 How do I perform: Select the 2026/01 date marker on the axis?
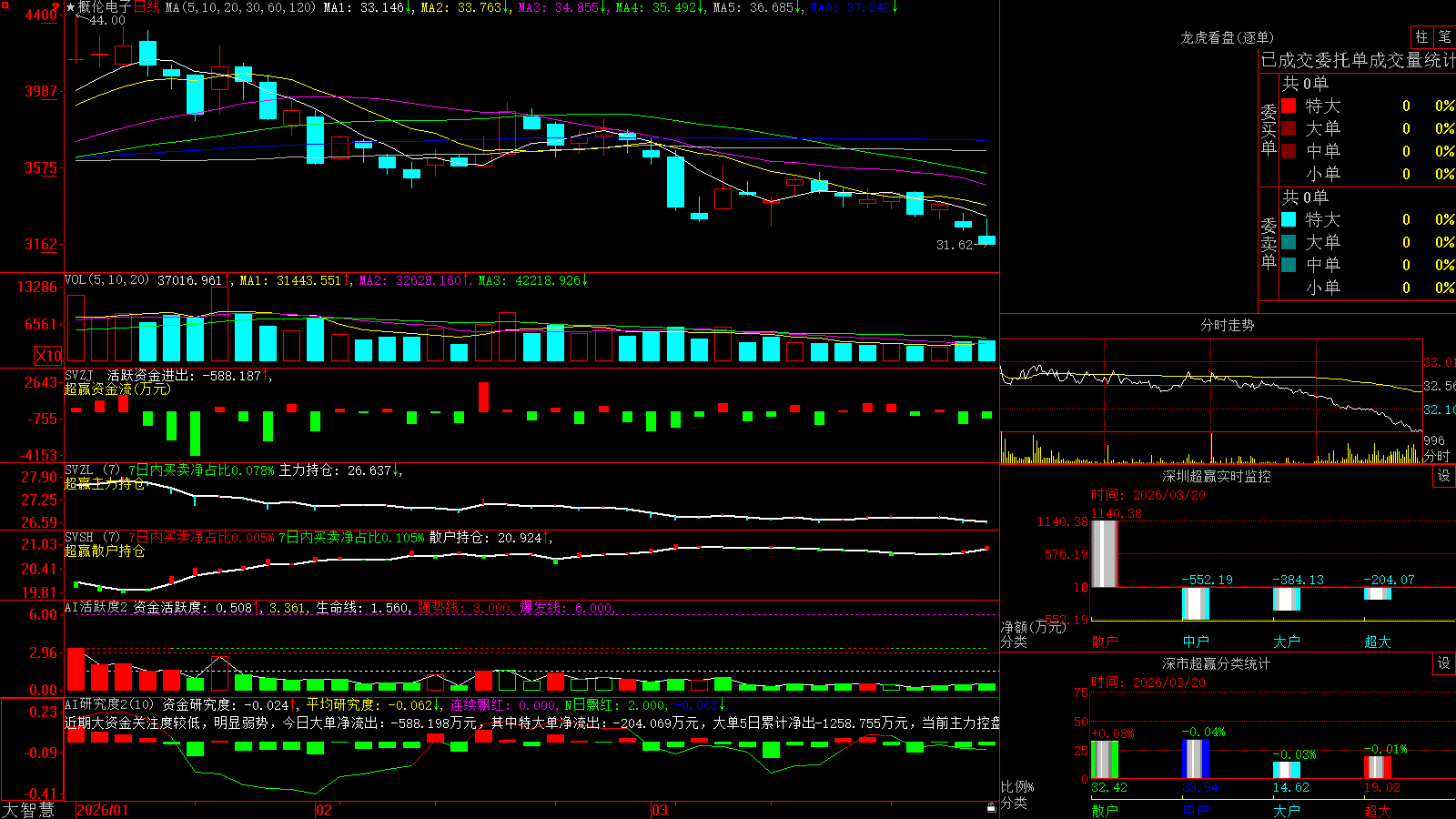(x=103, y=810)
